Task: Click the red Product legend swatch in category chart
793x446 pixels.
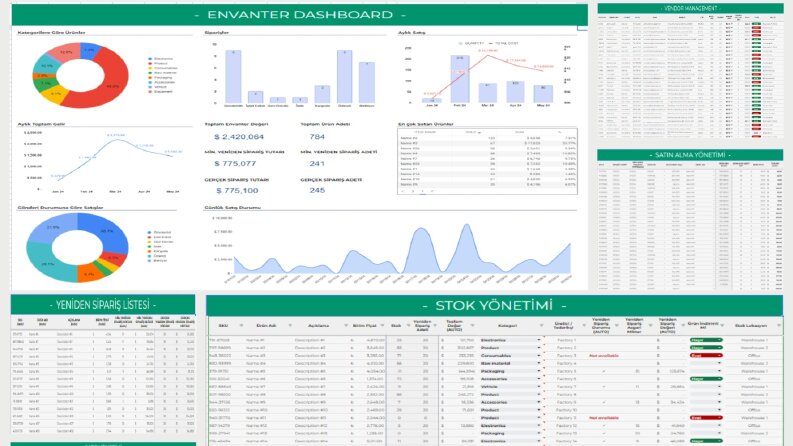Action: click(x=150, y=64)
